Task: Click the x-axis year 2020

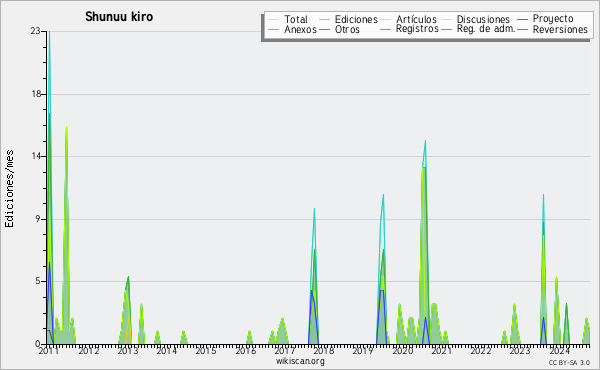Action: tap(402, 351)
